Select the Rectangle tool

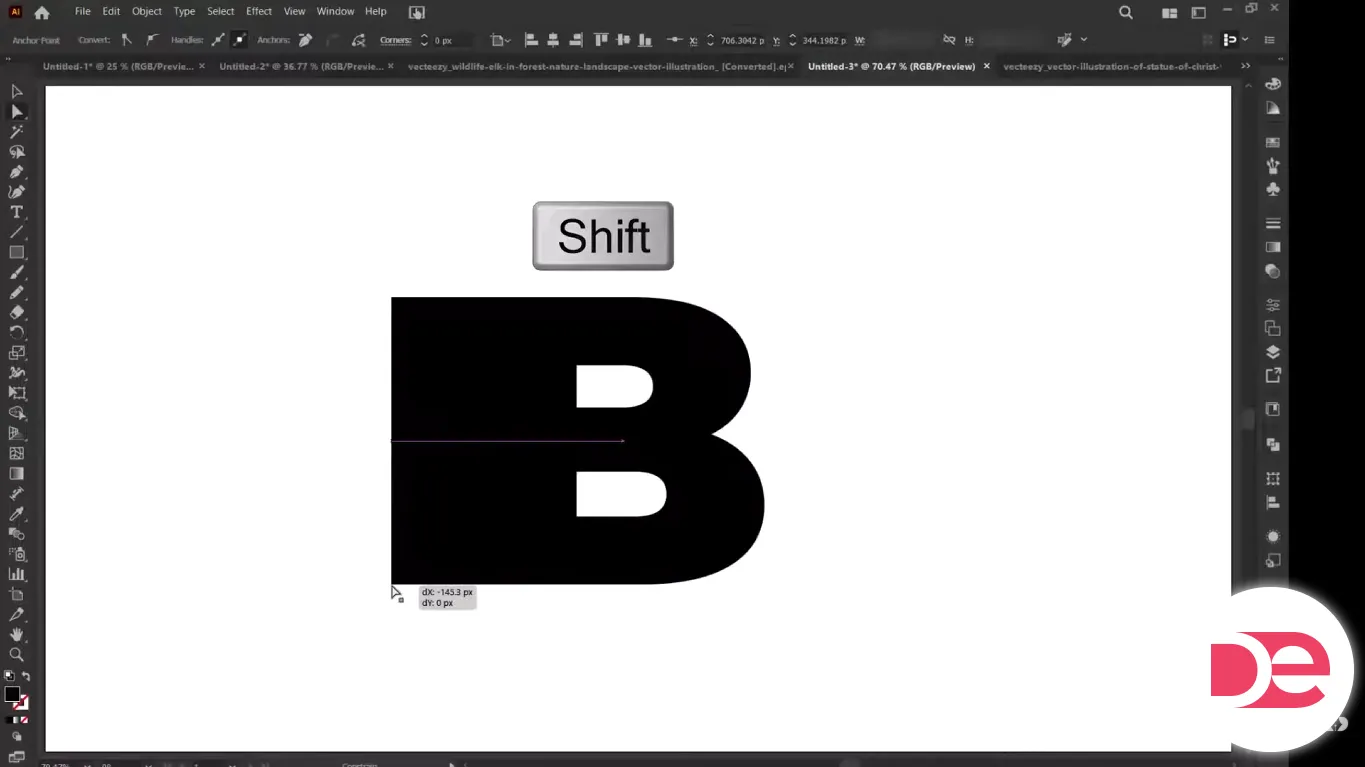17,252
